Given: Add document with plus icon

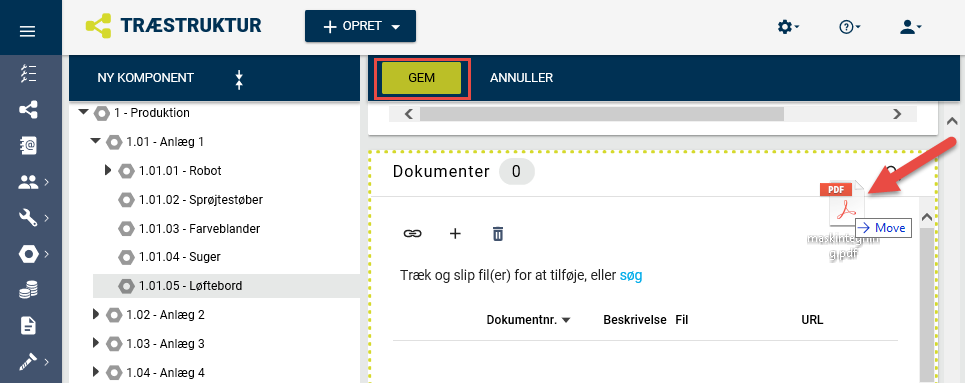Looking at the screenshot, I should (455, 233).
